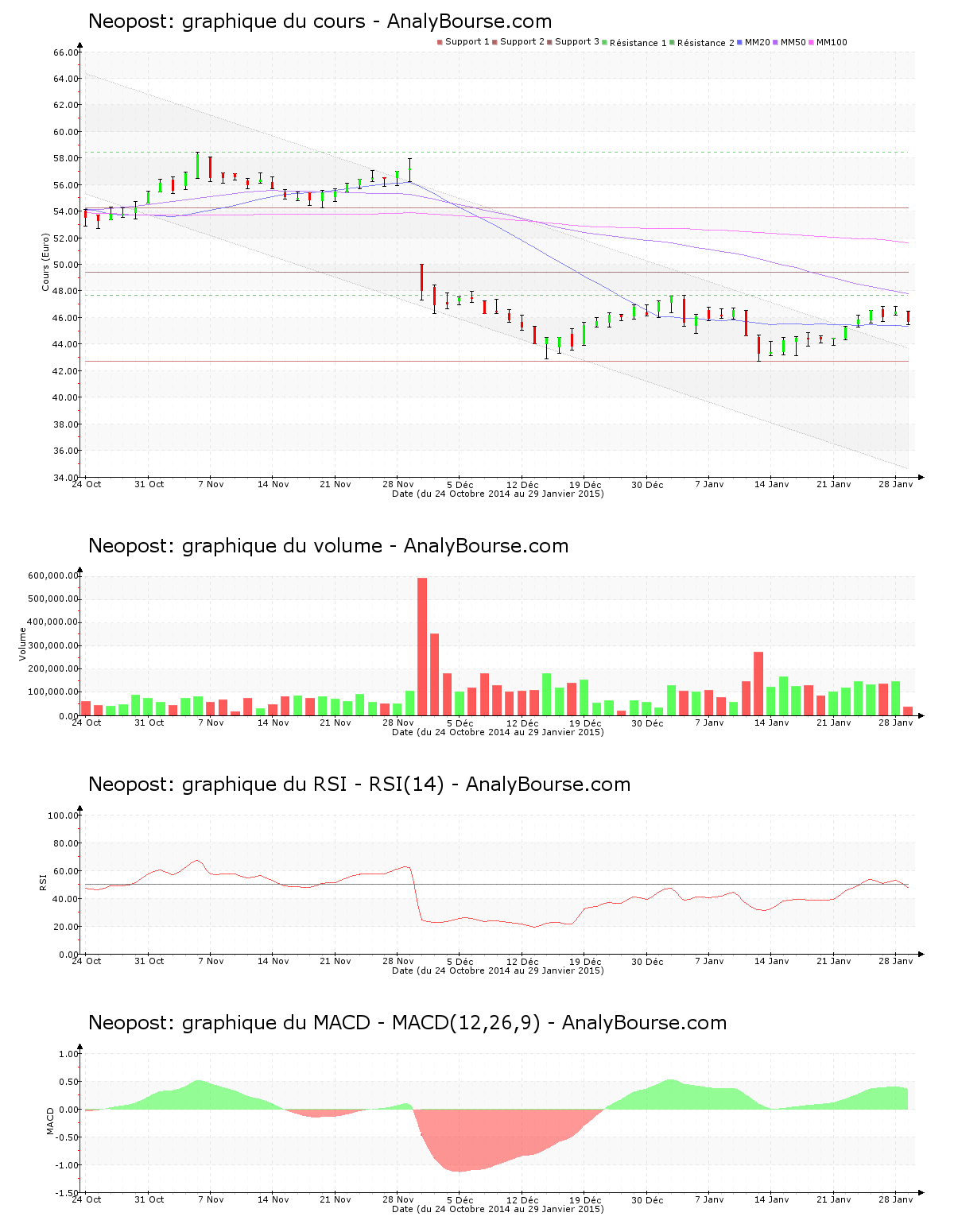Click '7 Nov' on the volume chart axis

211,723
